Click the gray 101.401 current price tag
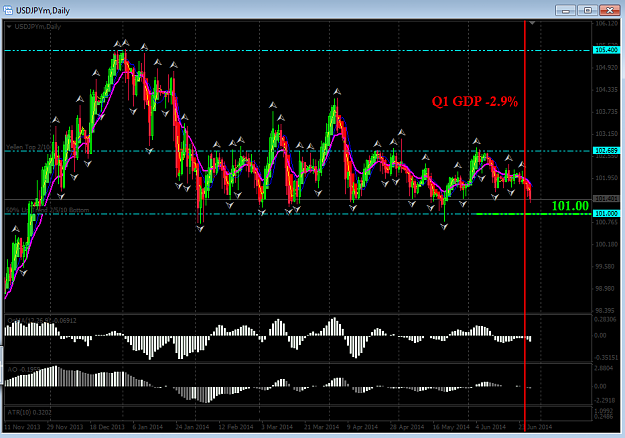Viewport: 625px width, 438px height. (x=606, y=198)
